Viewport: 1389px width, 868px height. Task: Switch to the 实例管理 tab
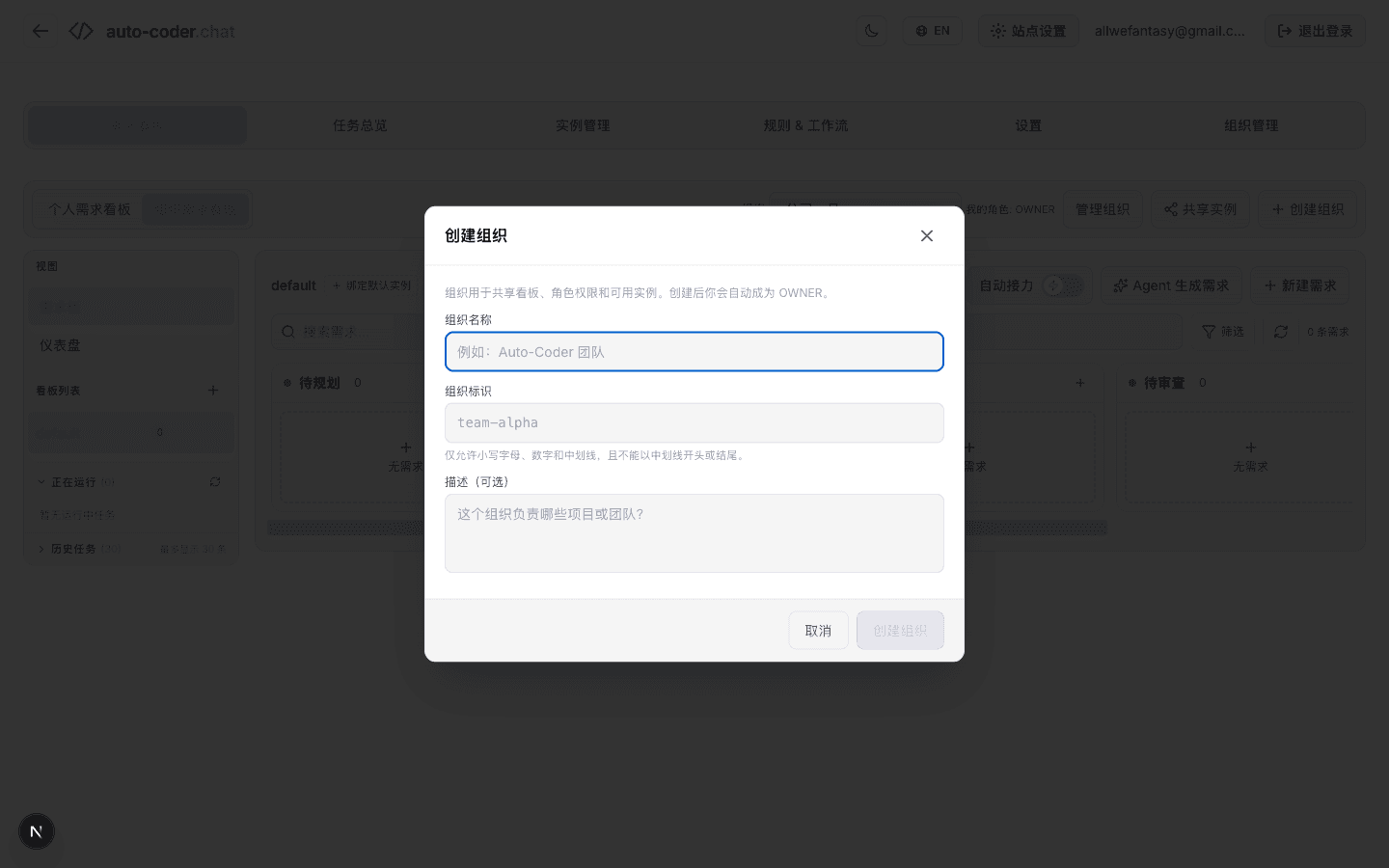[583, 124]
